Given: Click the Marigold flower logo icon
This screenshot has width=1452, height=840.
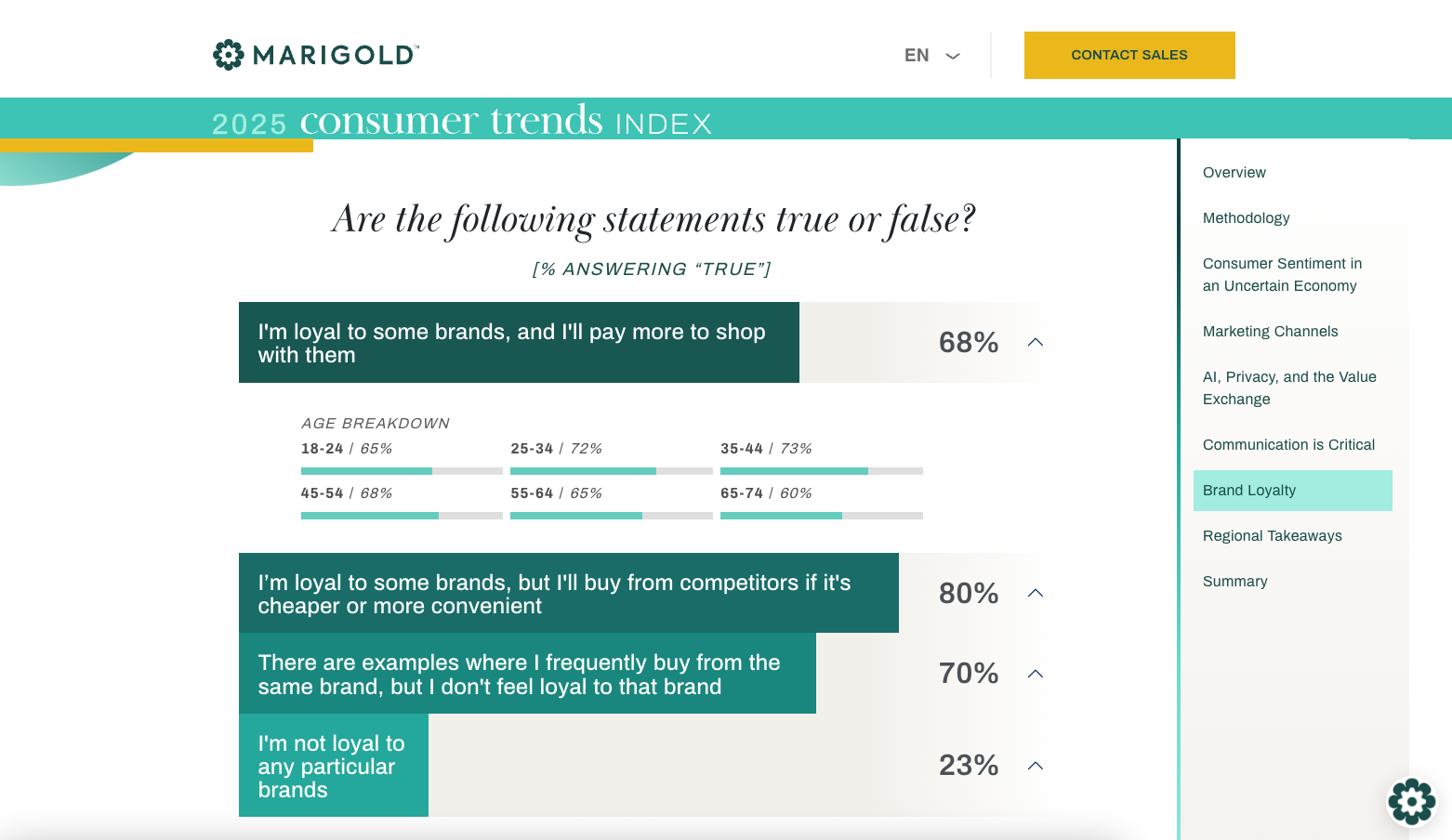Looking at the screenshot, I should (x=228, y=55).
